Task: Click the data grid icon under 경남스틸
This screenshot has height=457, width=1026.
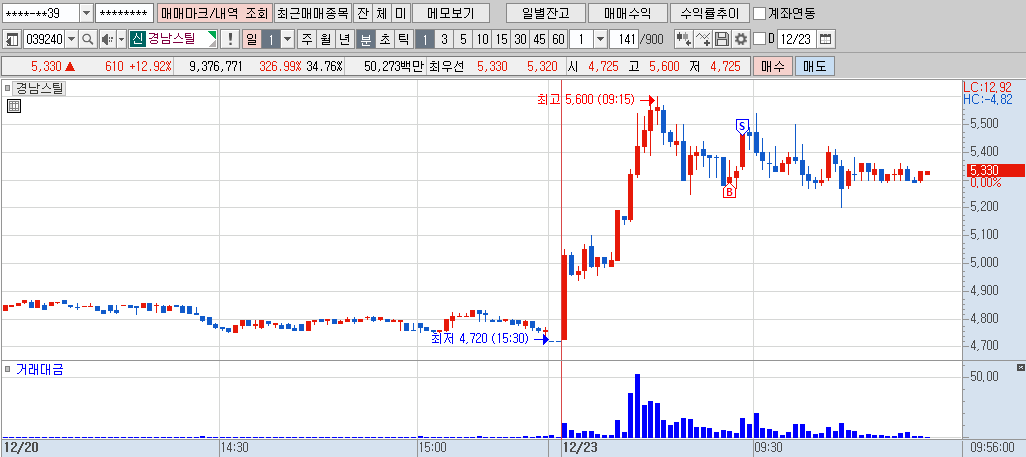Action: tap(14, 106)
